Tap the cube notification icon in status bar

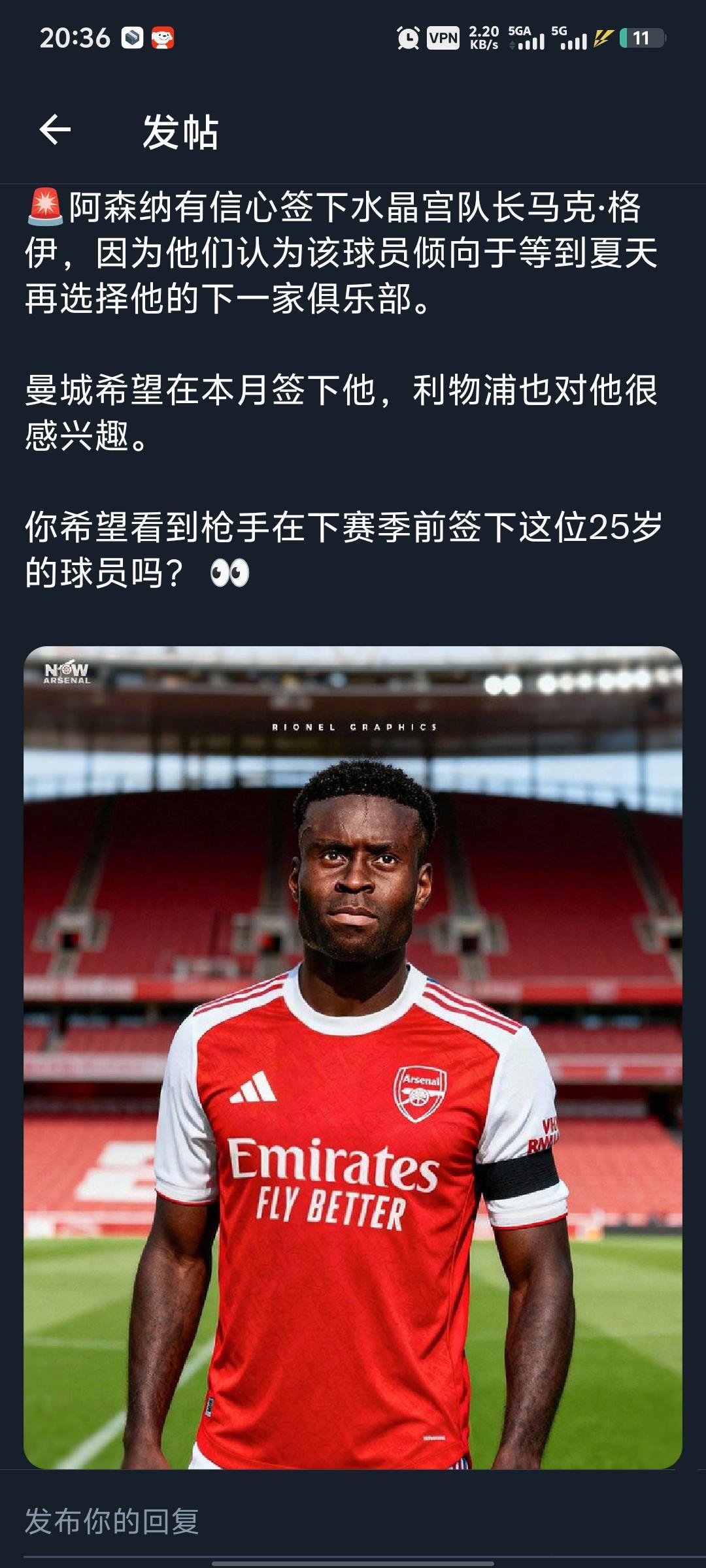132,38
